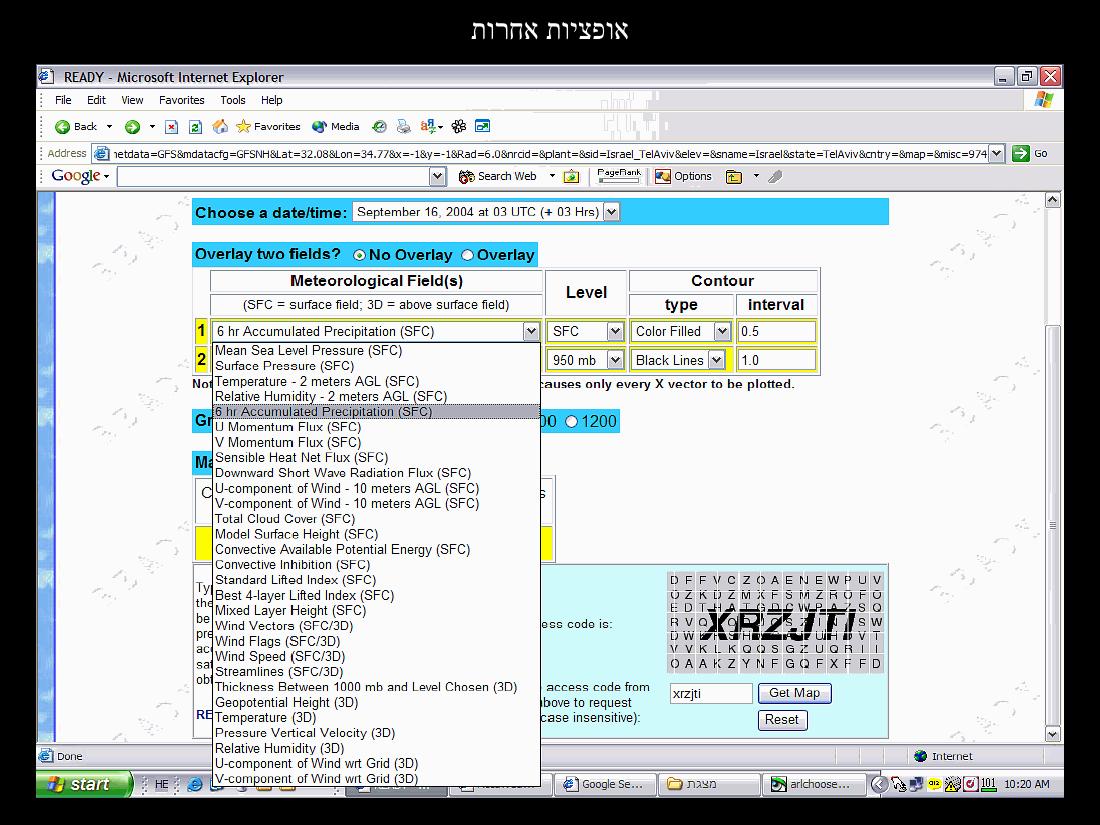Select Total Cloud Cover (SFC) option

coord(376,519)
